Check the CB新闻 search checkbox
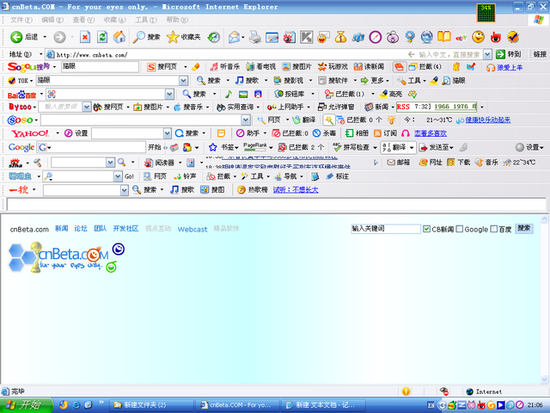Viewport: 550px width, 413px height. pos(427,229)
